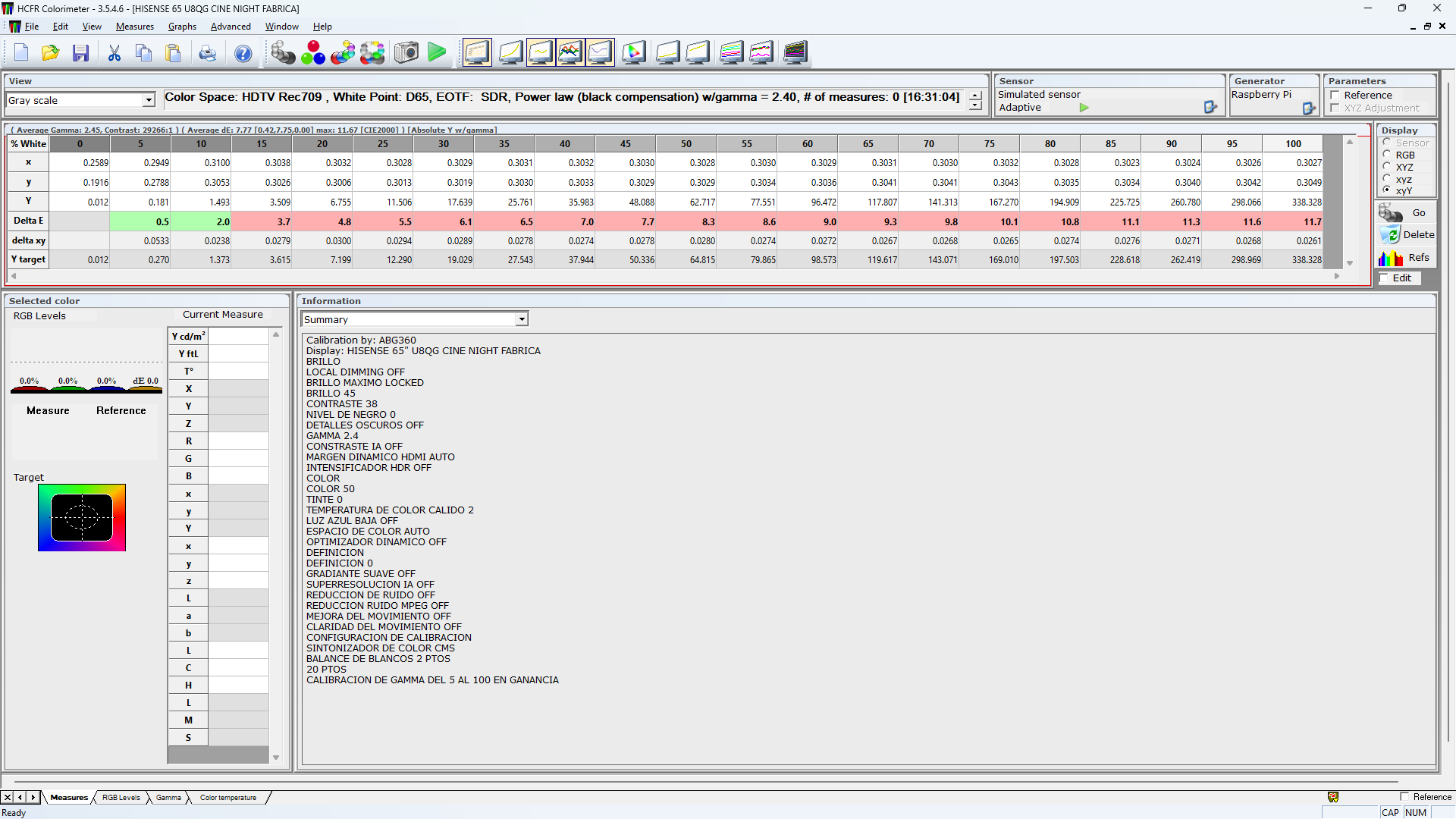Select the RGB radio button in Display
The height and width of the screenshot is (819, 1456).
1389,155
